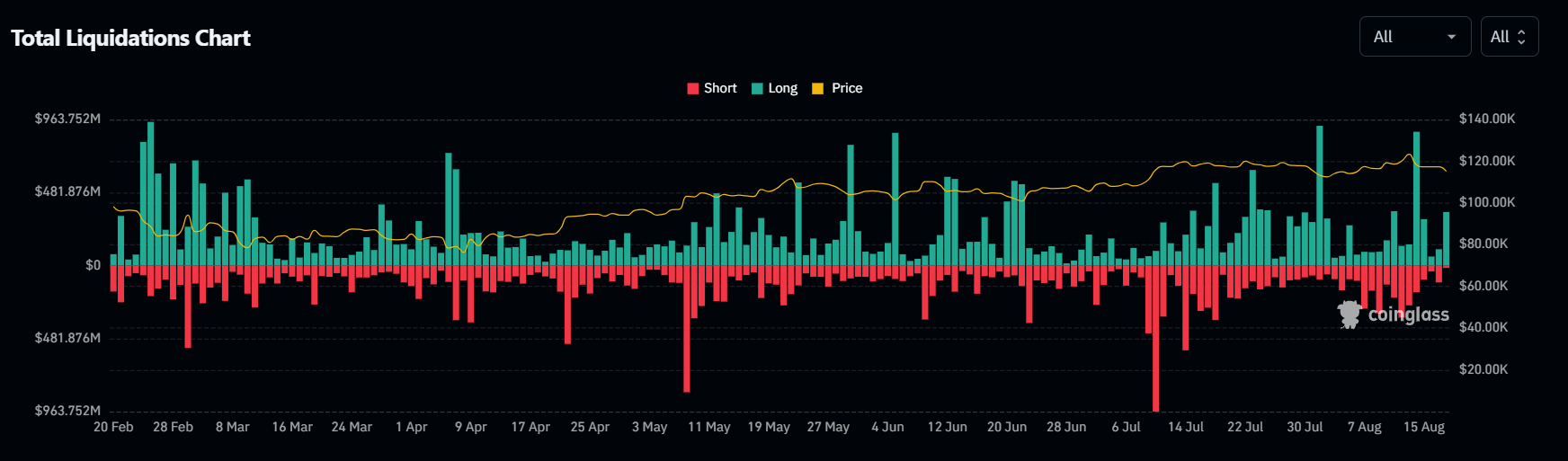Image resolution: width=1568 pixels, height=461 pixels.
Task: Select the tallest green long bar near 30 Jul
Action: point(1320,195)
